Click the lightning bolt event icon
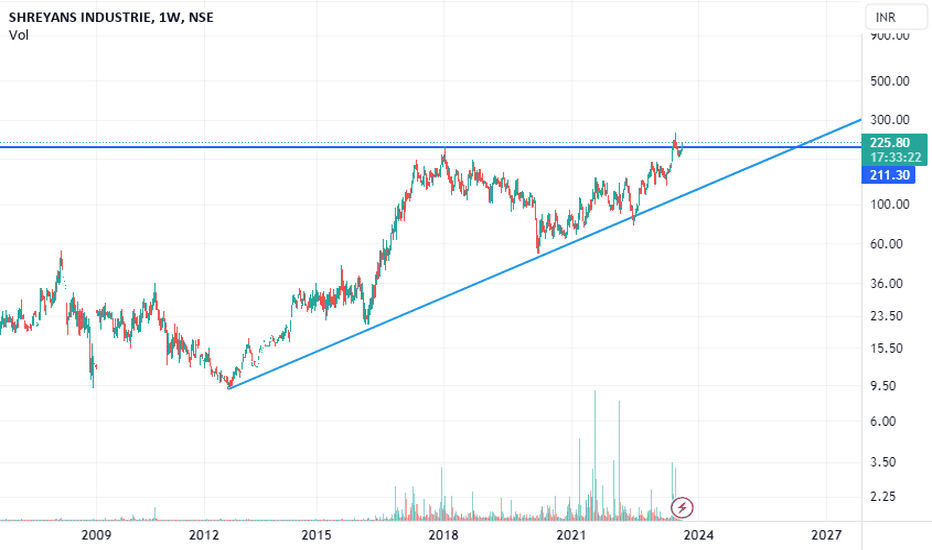This screenshot has height=550, width=932. (x=682, y=508)
